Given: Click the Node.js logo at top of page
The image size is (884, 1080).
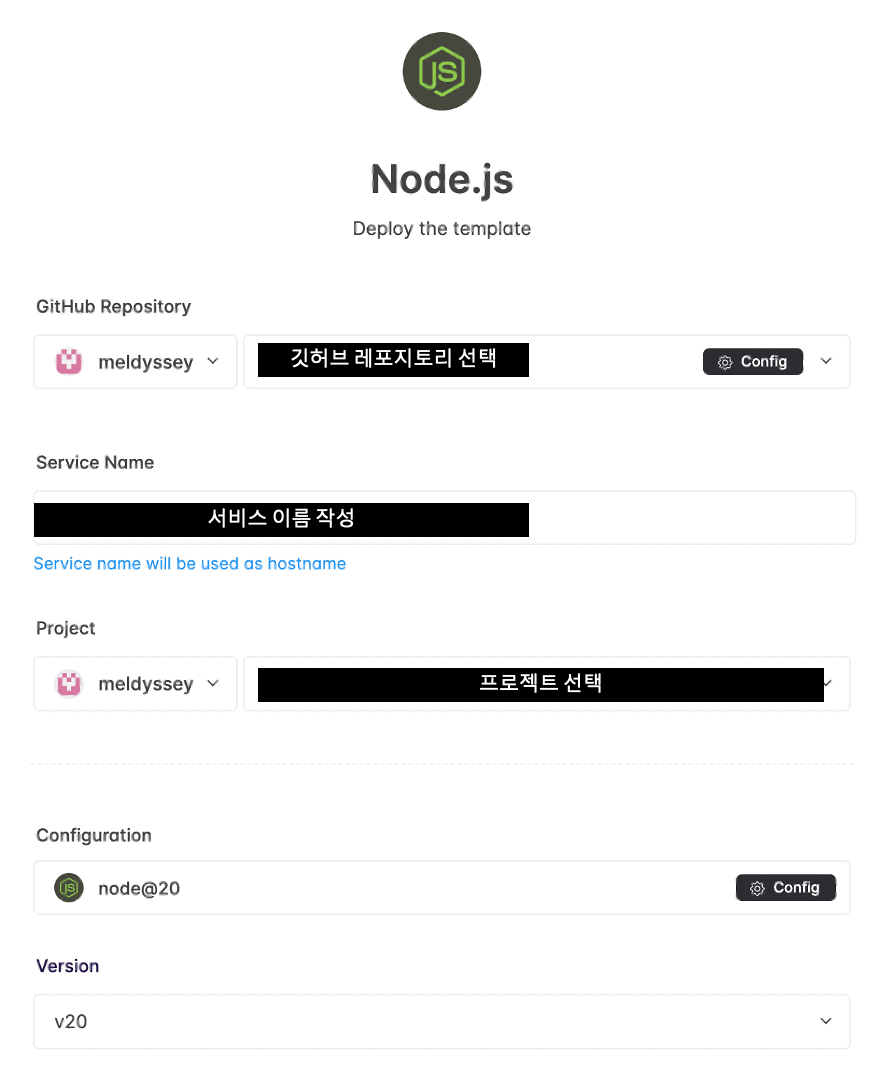Looking at the screenshot, I should click(x=441, y=71).
